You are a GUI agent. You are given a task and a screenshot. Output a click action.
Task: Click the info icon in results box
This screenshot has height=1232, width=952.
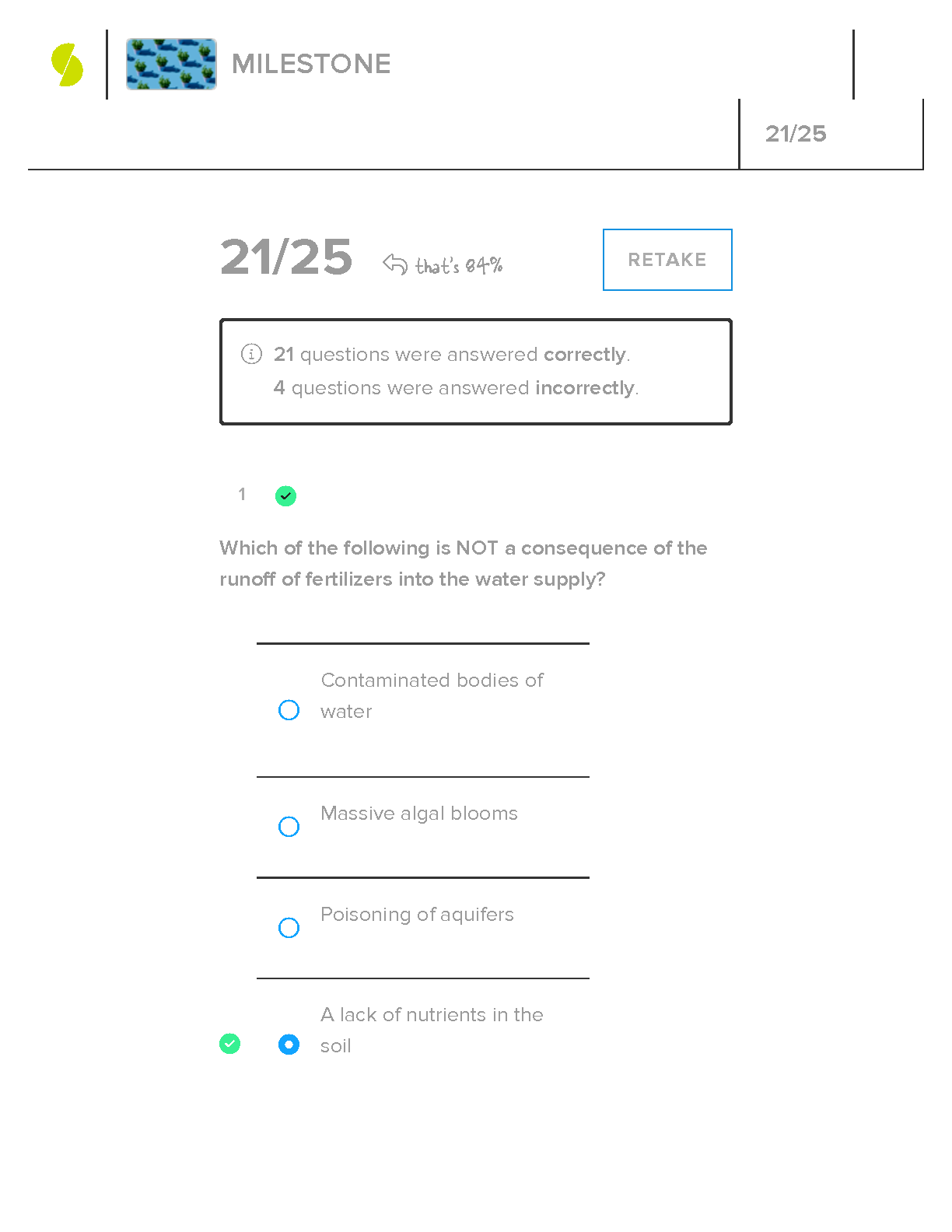tap(251, 355)
